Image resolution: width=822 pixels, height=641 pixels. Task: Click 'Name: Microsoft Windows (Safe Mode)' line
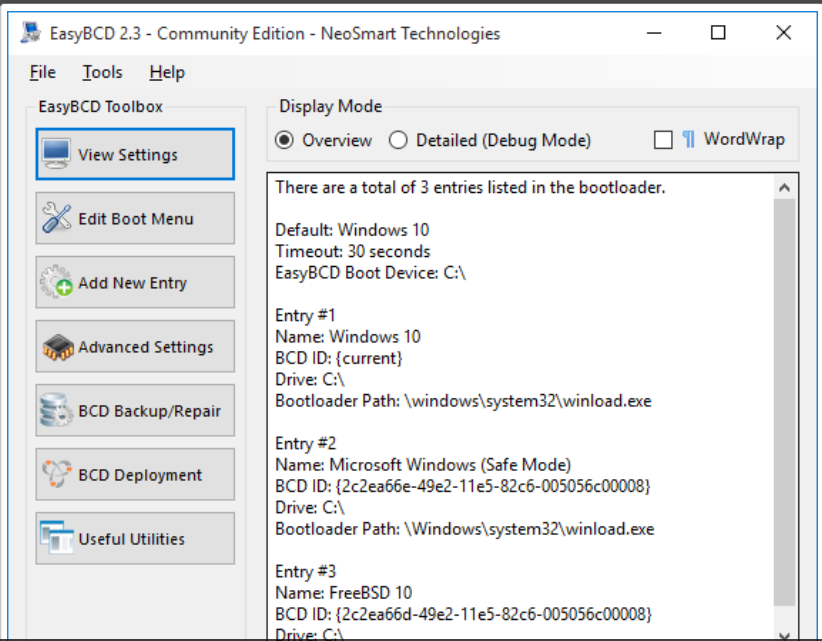click(423, 465)
